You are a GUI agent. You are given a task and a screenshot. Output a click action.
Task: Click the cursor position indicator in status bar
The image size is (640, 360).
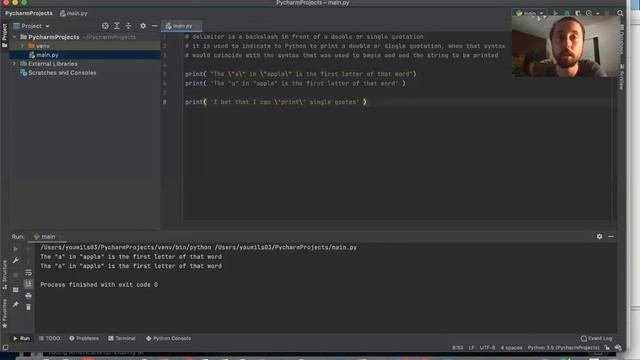coord(457,348)
